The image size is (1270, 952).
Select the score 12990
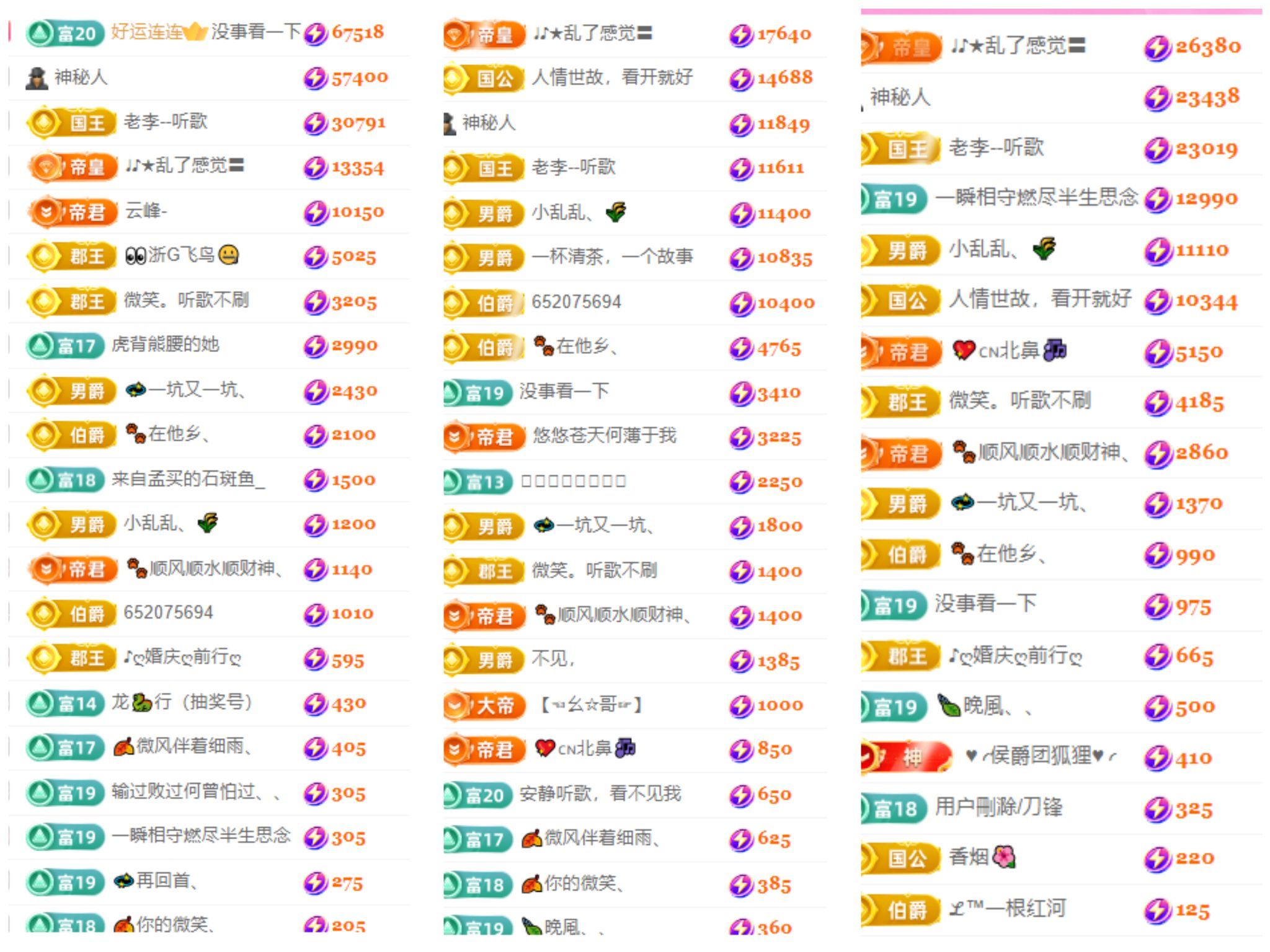coord(1206,199)
